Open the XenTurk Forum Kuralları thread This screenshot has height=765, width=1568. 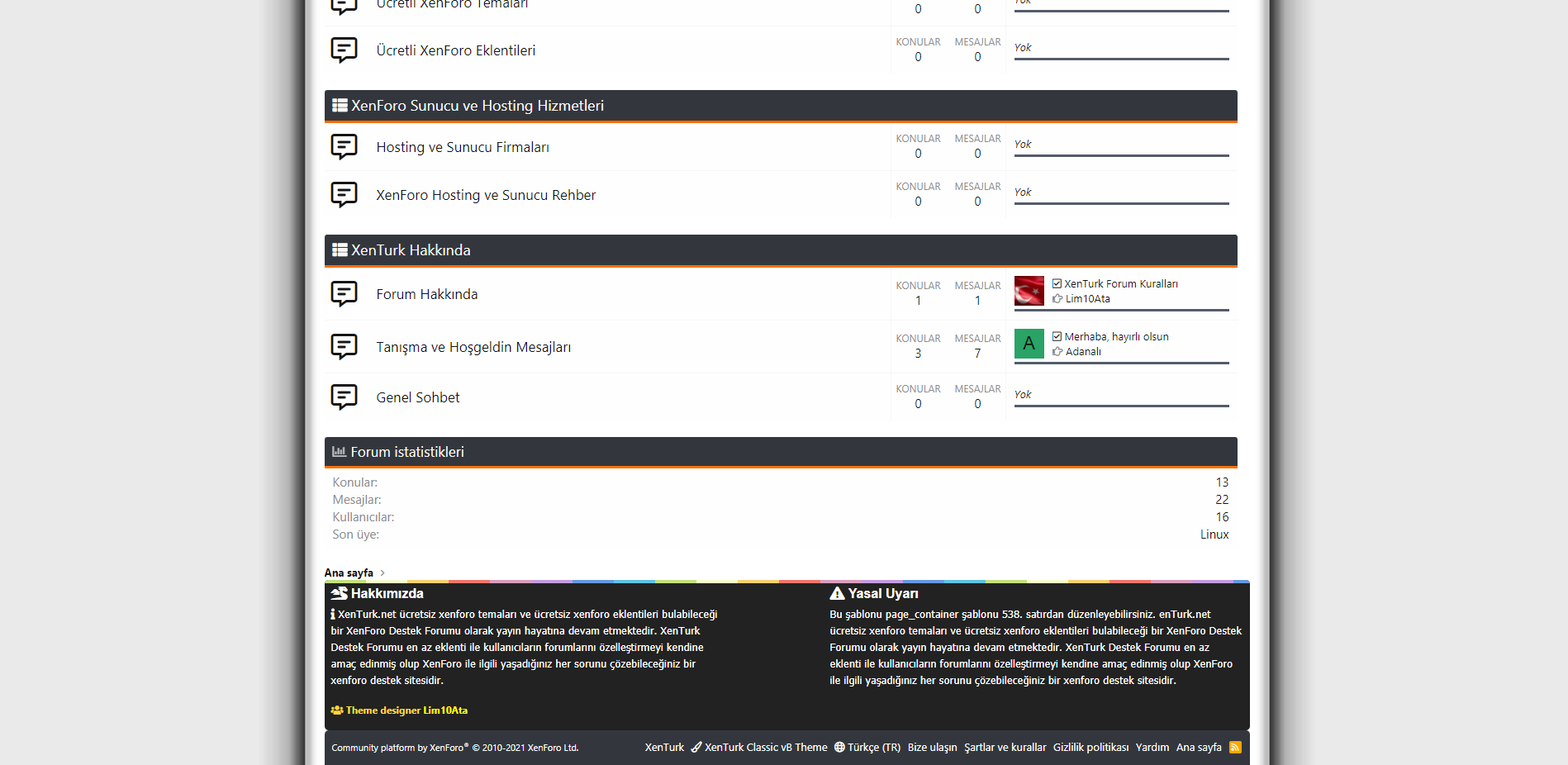(1120, 284)
